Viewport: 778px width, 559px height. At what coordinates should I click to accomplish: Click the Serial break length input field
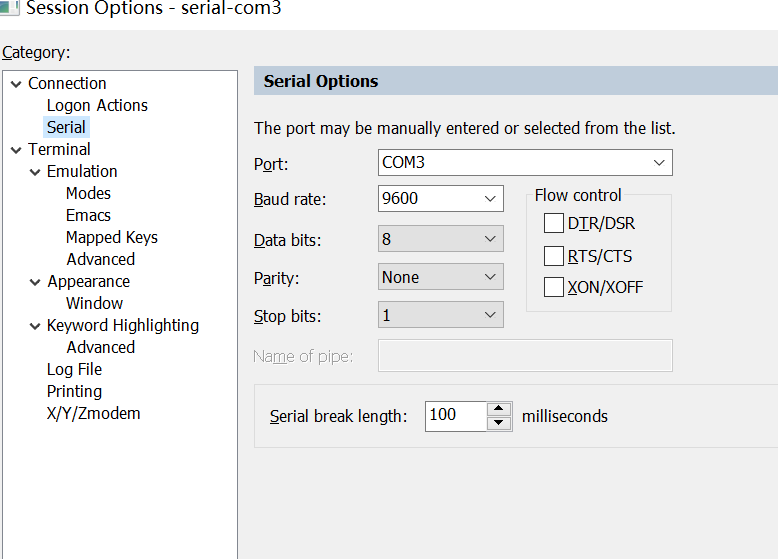(x=455, y=415)
